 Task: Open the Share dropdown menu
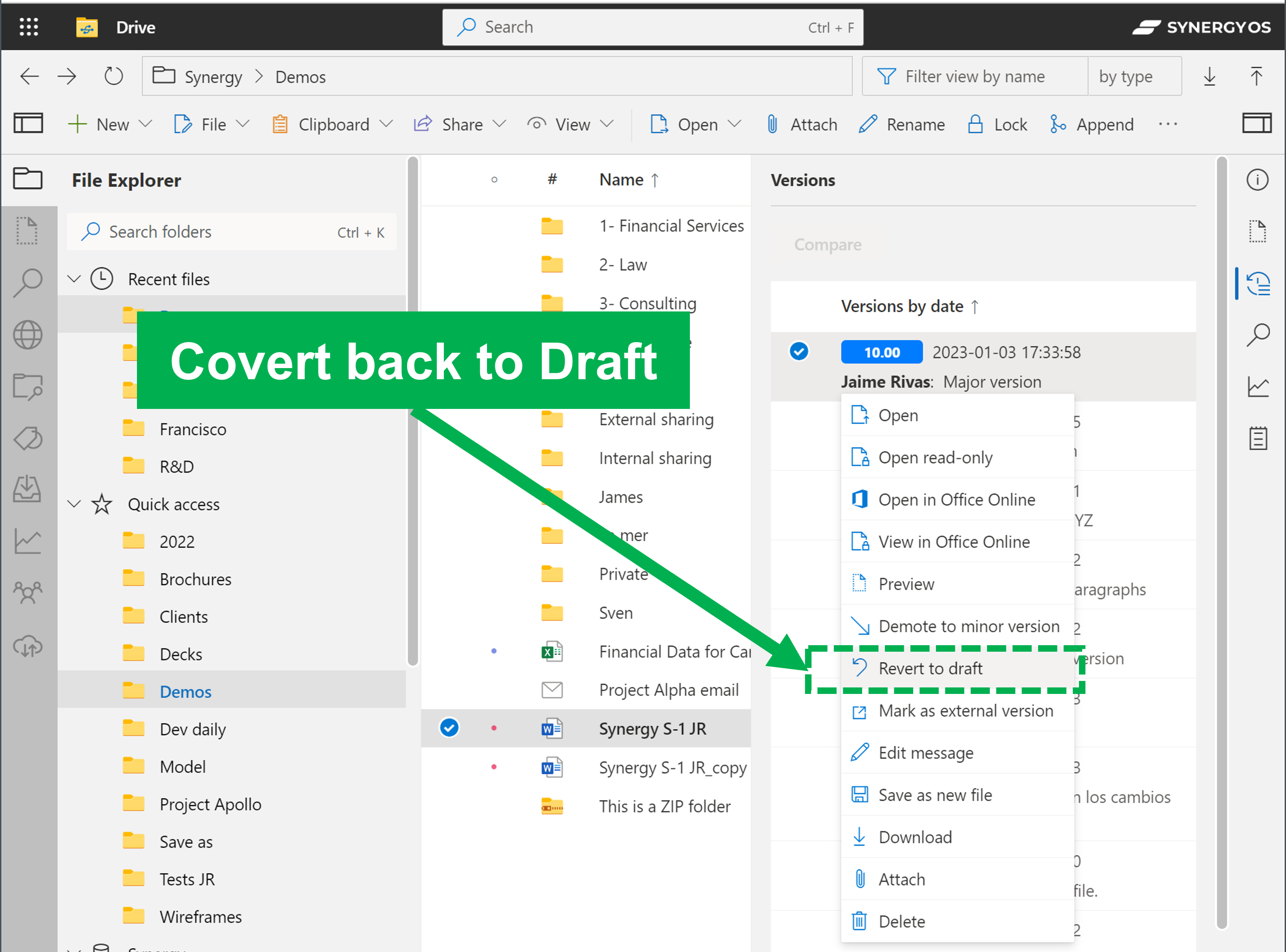(x=460, y=124)
